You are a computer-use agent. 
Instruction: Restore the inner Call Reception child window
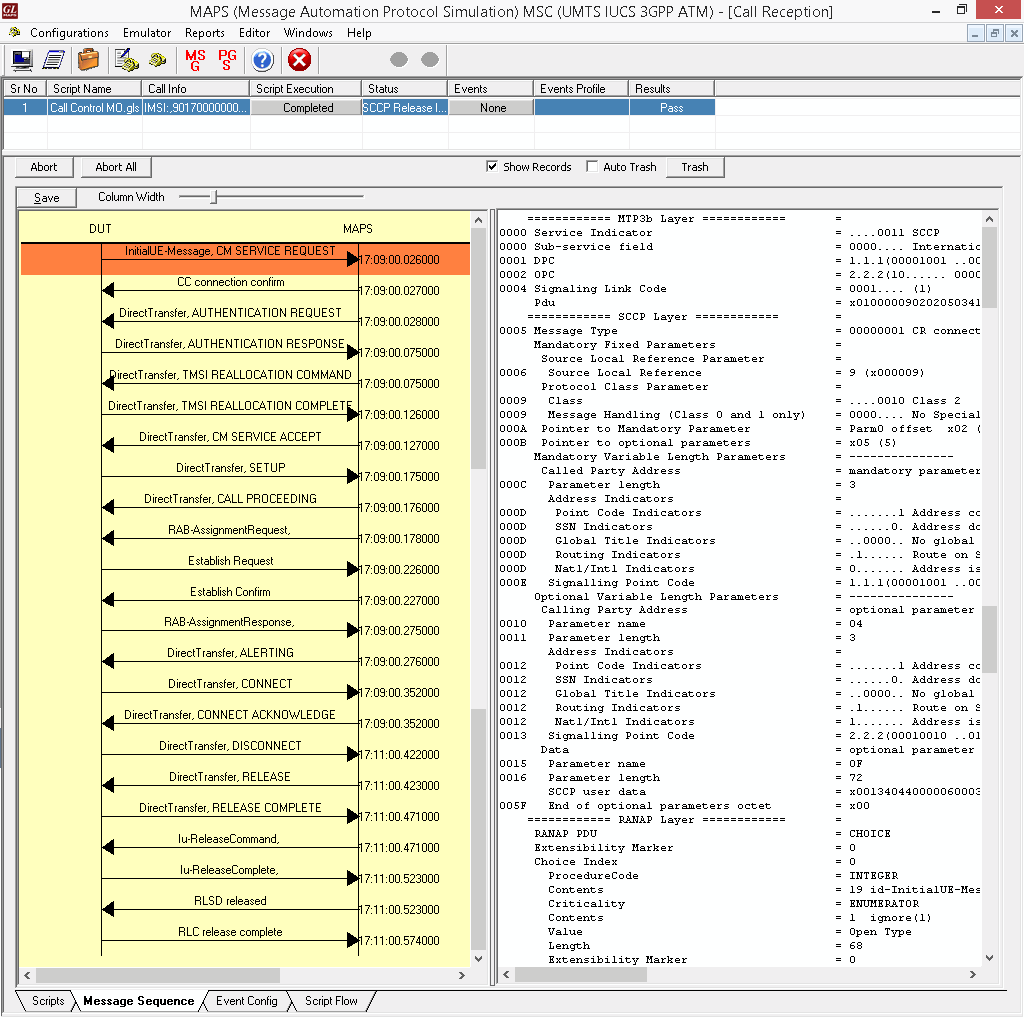pyautogui.click(x=995, y=33)
